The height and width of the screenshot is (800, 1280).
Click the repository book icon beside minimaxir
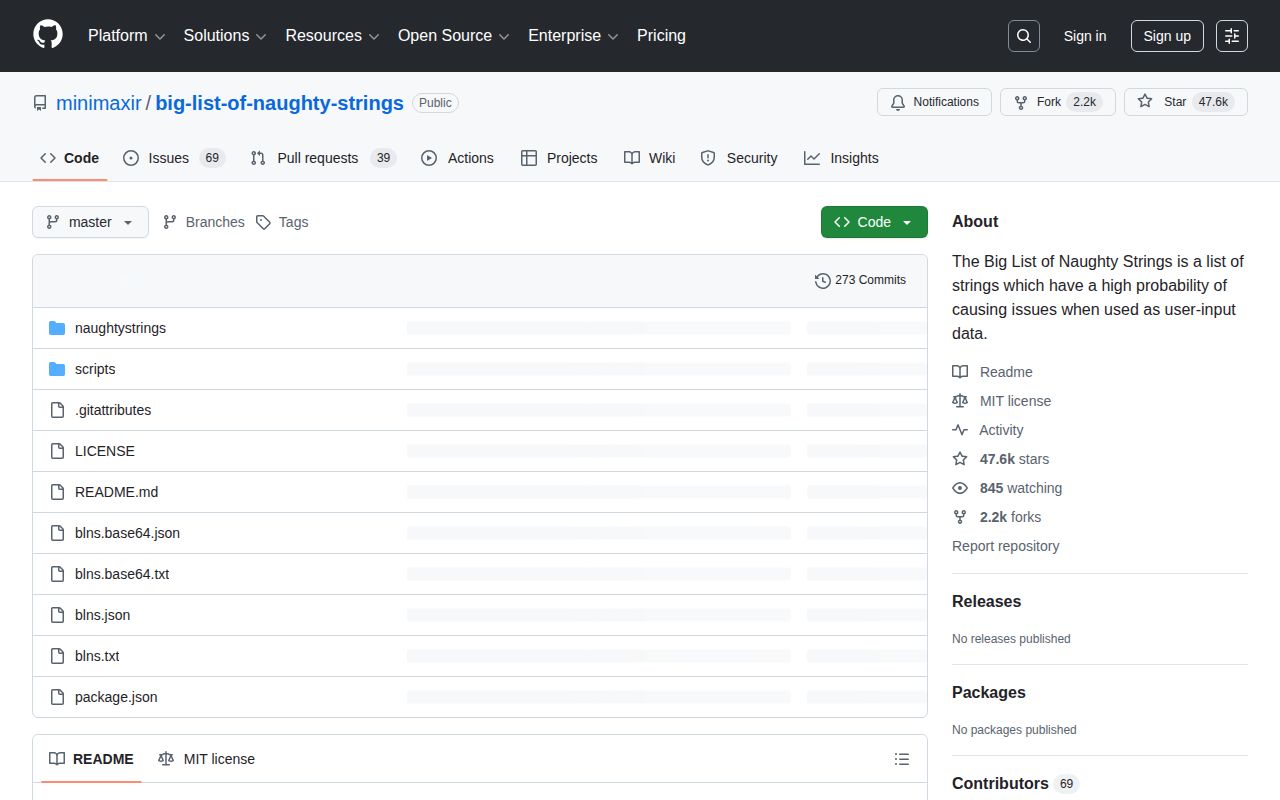[x=40, y=102]
